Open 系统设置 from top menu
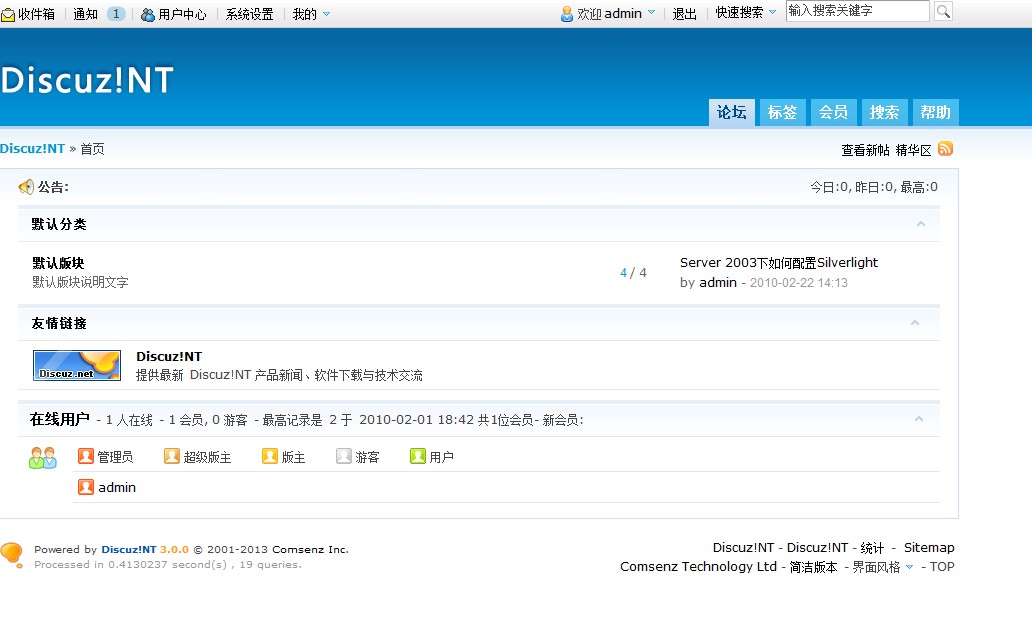 249,14
